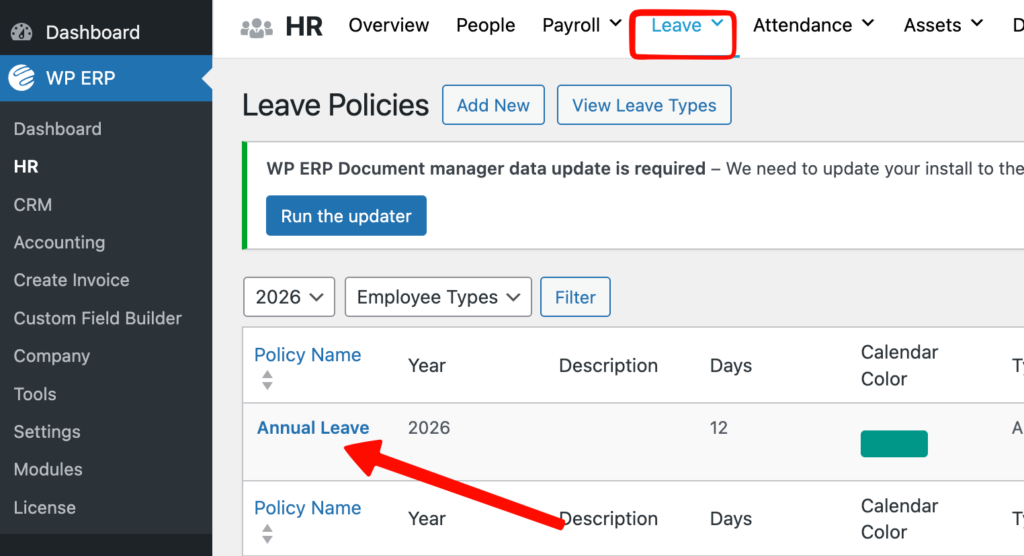
Task: Open the 2026 year dropdown
Action: coord(289,297)
